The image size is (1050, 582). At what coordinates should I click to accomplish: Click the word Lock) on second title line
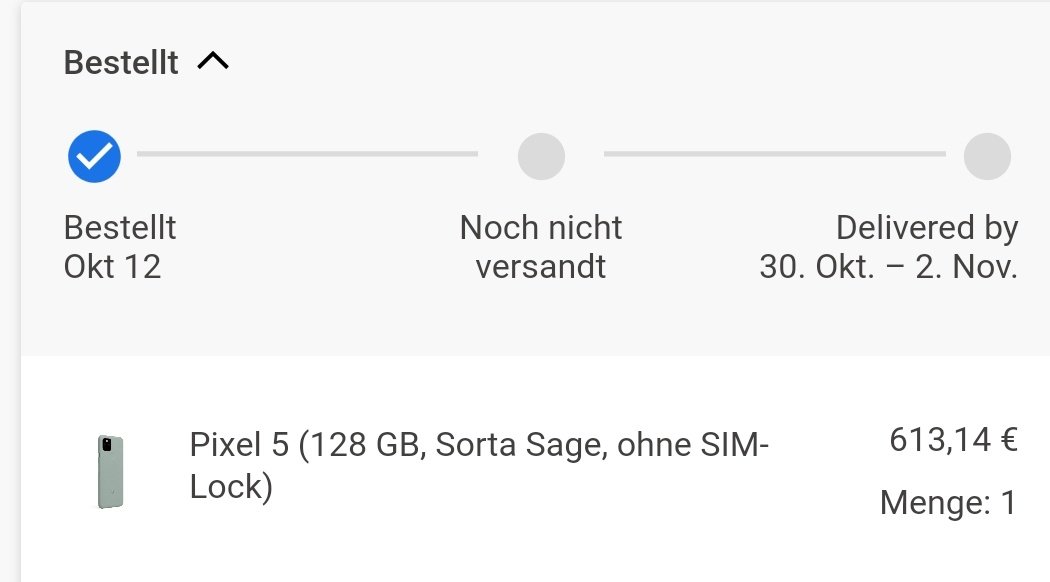coord(231,485)
